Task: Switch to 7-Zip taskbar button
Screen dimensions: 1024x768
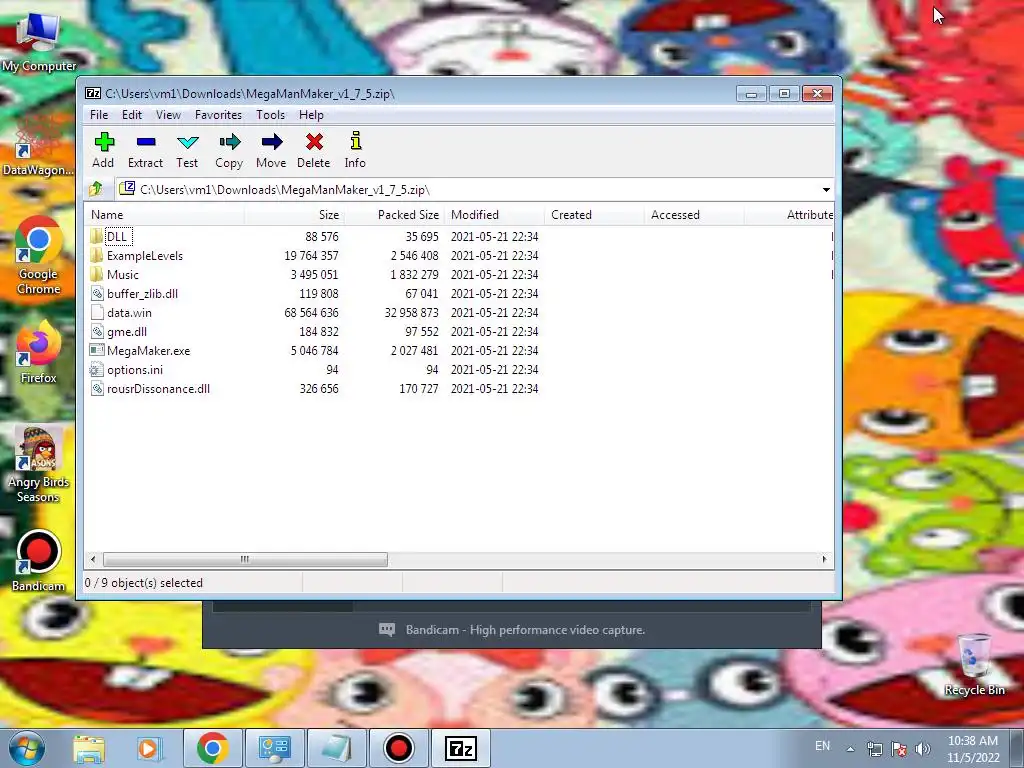Action: 460,748
